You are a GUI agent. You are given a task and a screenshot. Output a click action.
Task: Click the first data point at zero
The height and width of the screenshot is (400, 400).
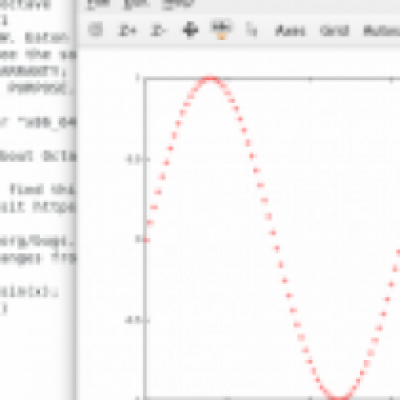coord(146,240)
